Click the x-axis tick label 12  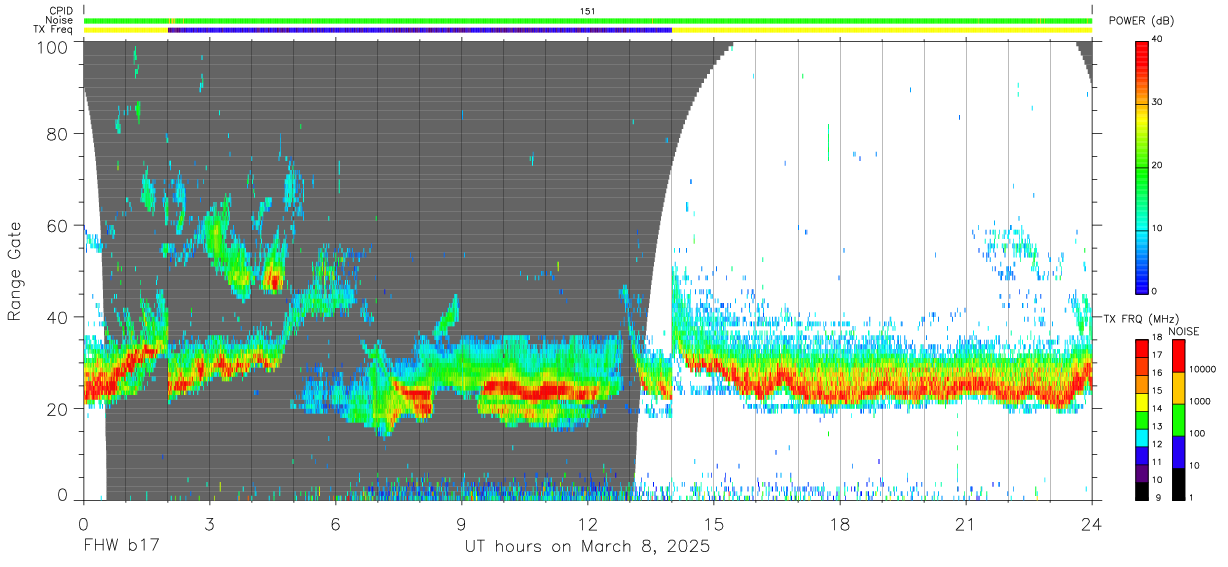587,525
